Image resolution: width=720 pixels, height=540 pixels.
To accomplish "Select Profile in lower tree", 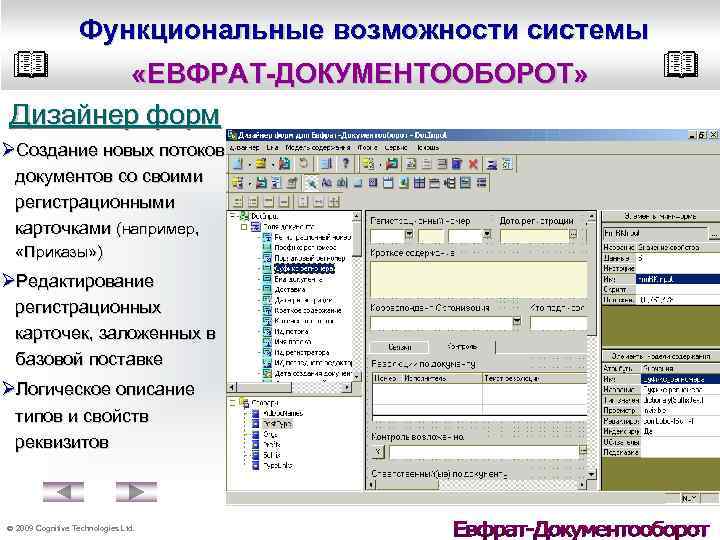I will pos(272,444).
